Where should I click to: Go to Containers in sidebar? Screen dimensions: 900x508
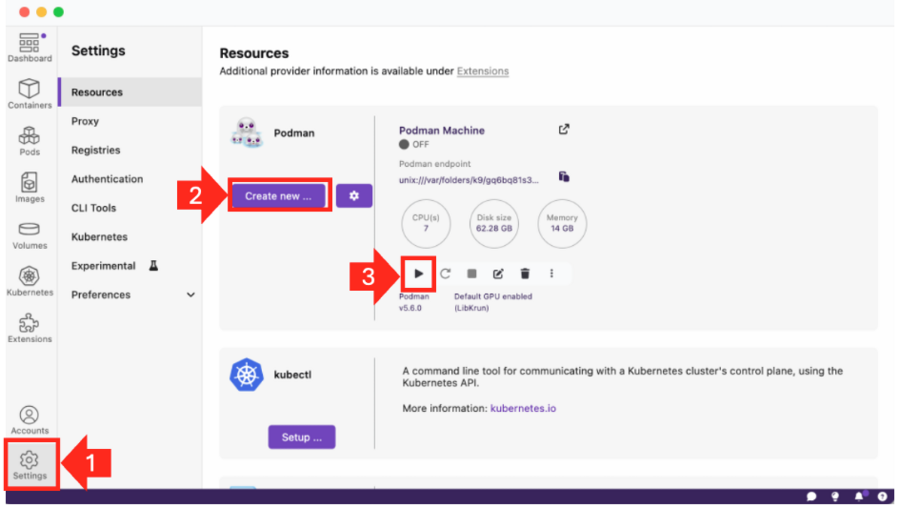tap(30, 94)
